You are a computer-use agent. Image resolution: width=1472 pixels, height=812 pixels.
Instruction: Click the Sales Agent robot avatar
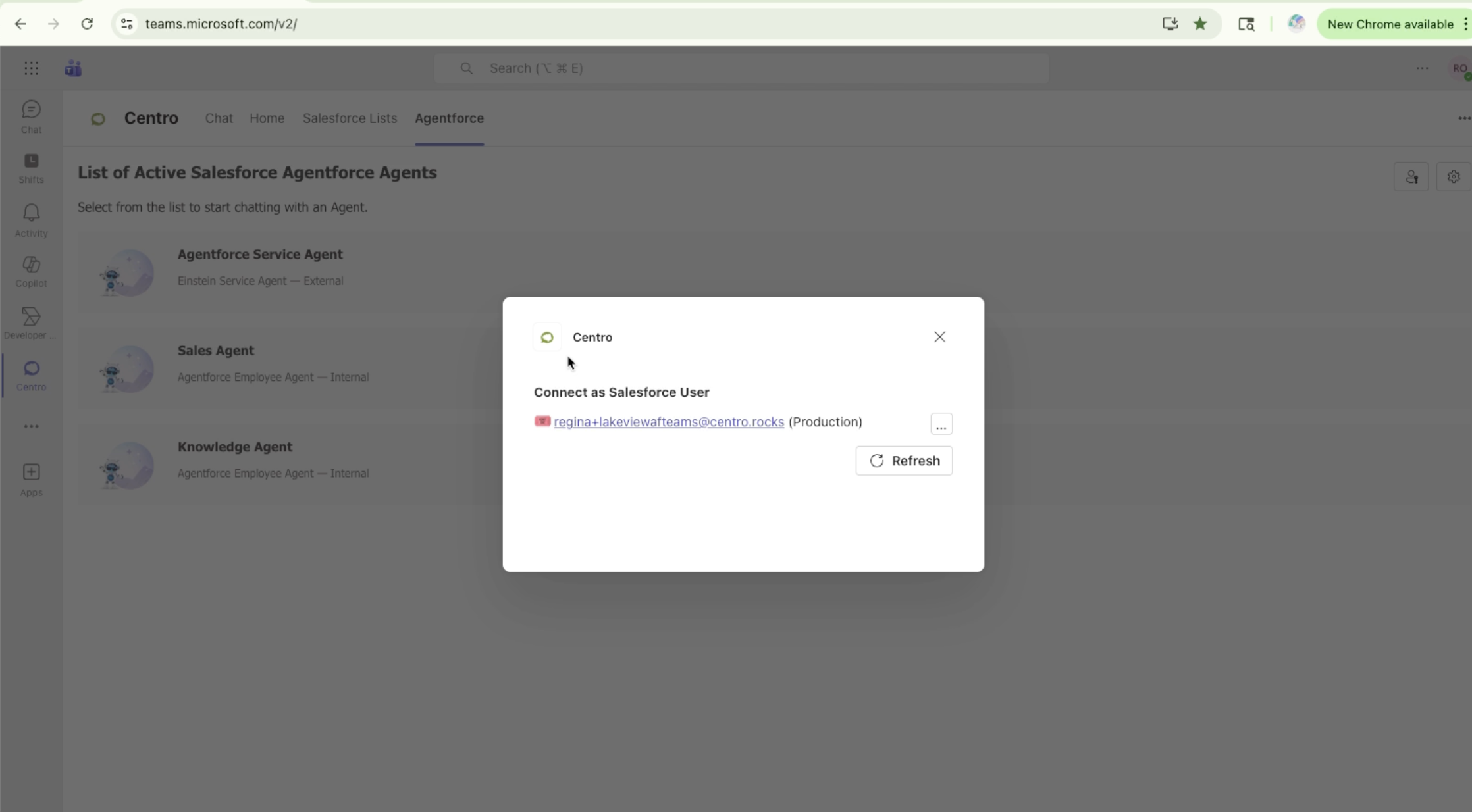(127, 368)
